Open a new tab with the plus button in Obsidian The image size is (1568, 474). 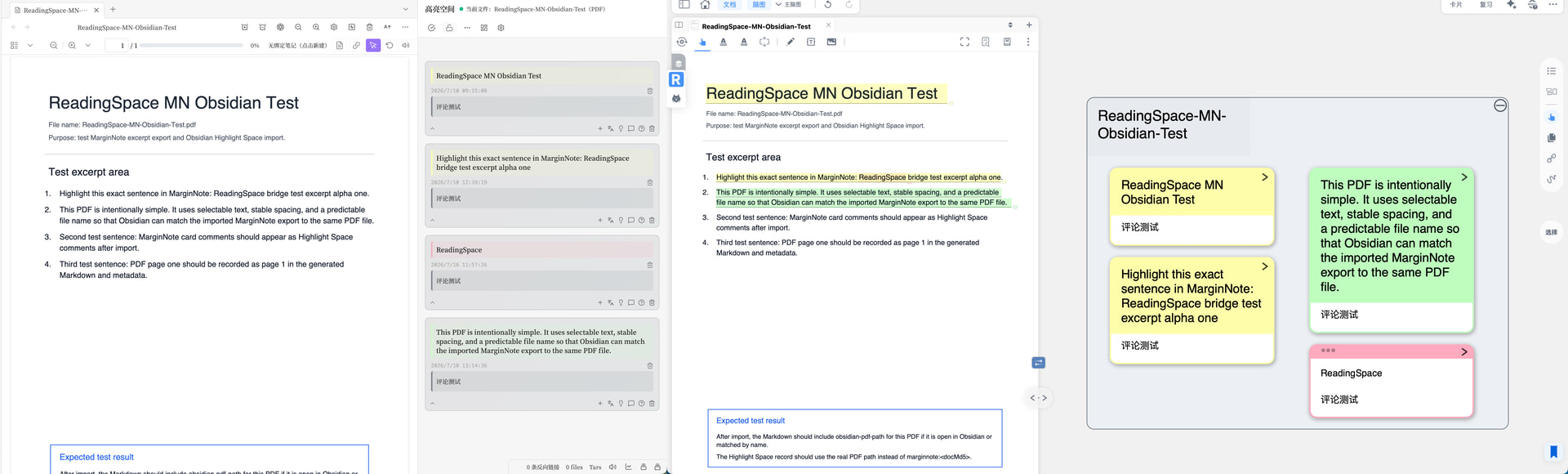[x=113, y=10]
